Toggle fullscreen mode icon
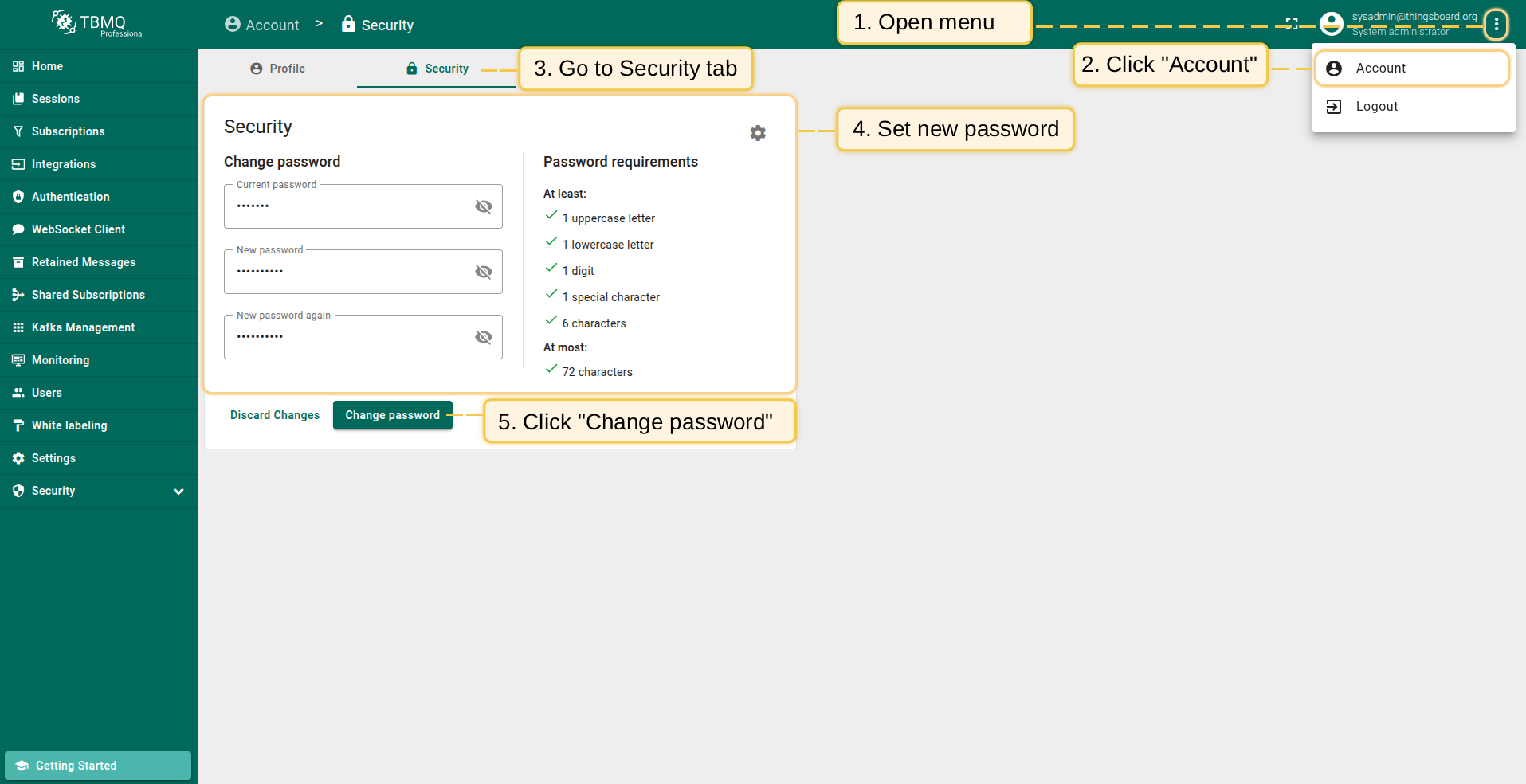This screenshot has width=1526, height=784. [1292, 24]
